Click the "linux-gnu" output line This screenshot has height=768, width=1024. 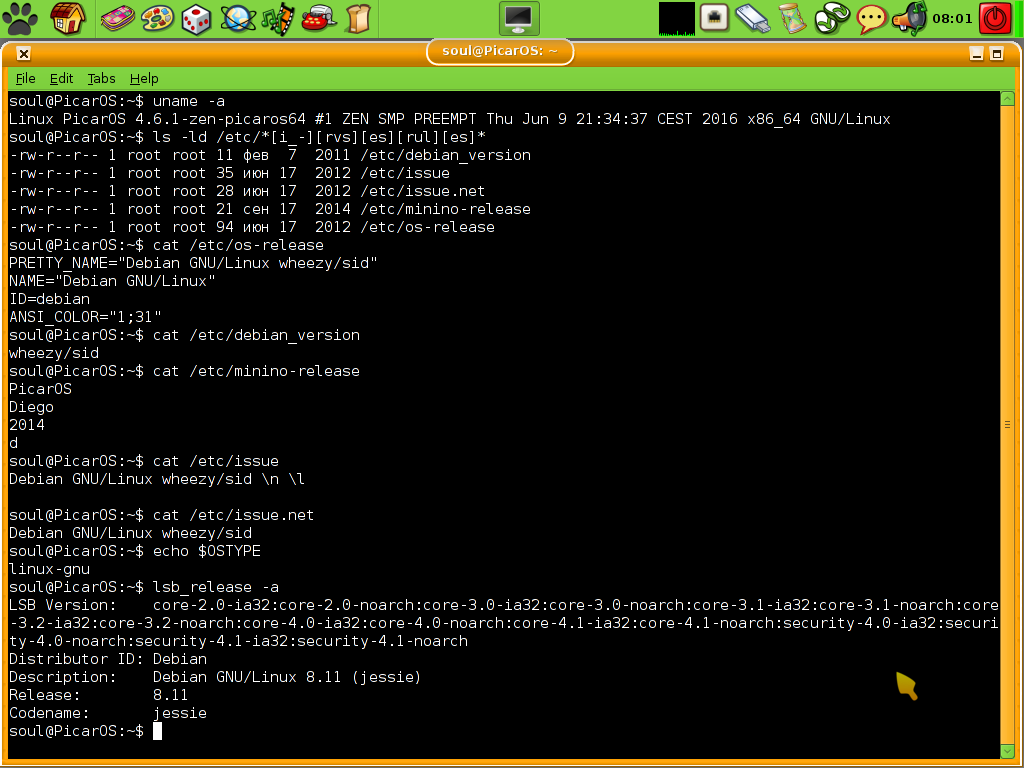50,569
